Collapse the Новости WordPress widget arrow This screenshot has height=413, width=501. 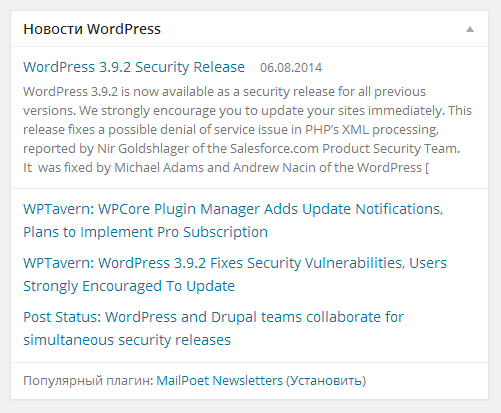(x=470, y=29)
